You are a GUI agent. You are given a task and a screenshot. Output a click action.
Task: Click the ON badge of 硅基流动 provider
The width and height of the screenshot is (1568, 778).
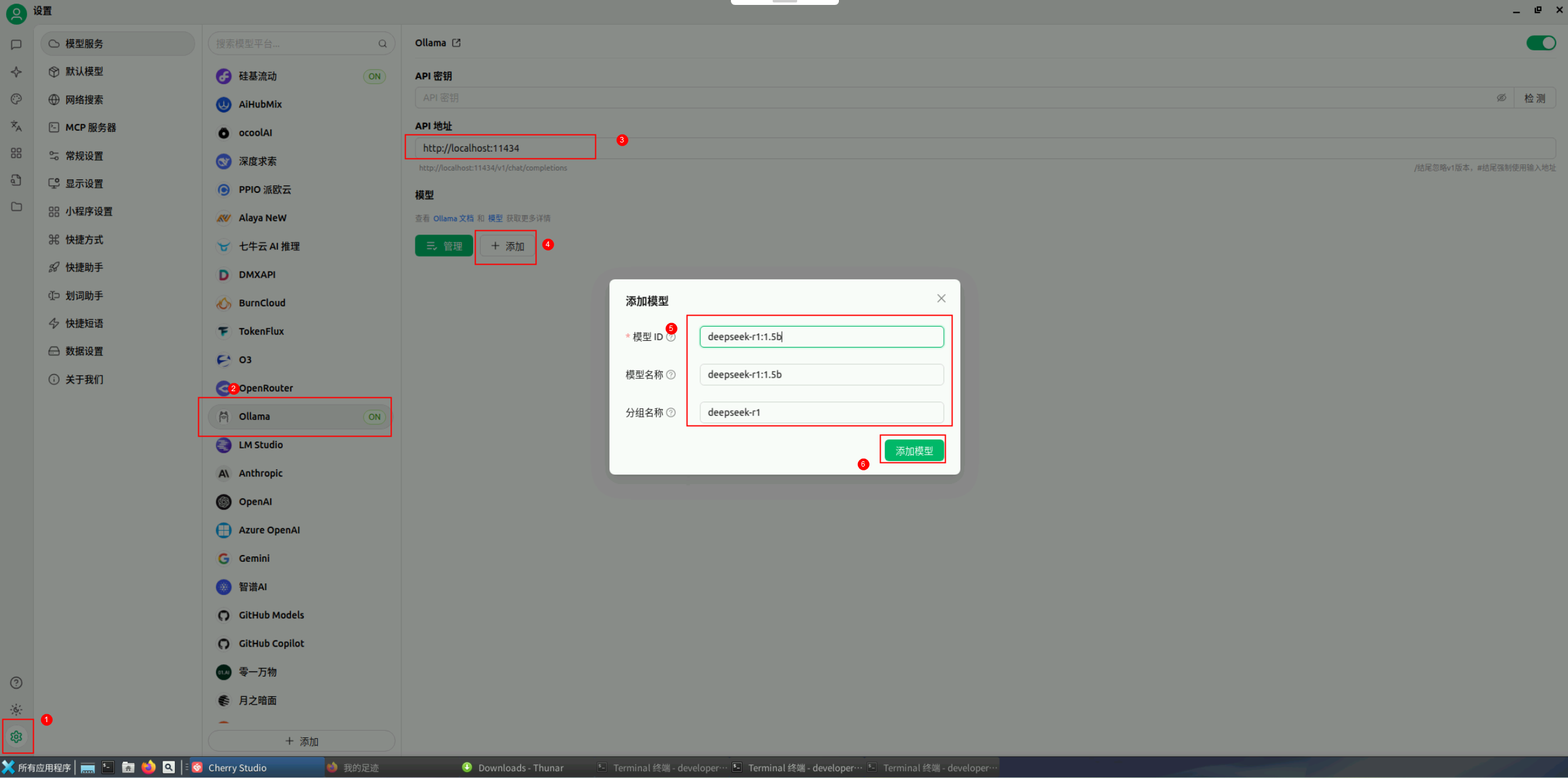374,76
